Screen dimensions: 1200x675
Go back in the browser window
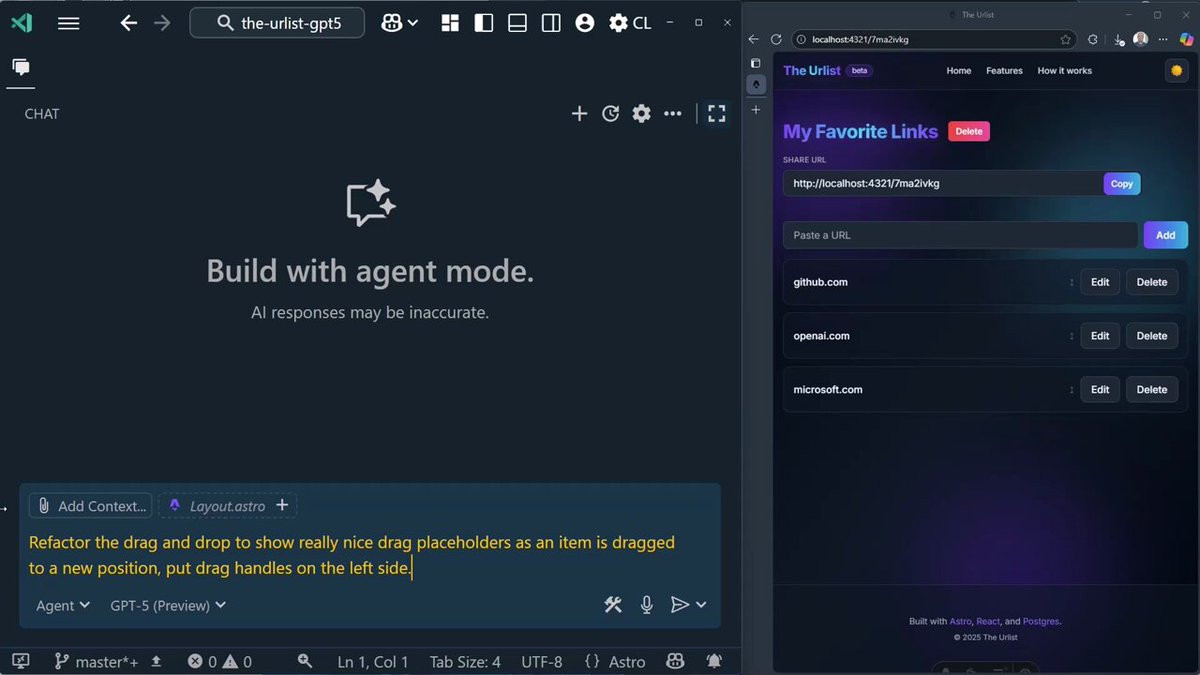click(755, 39)
